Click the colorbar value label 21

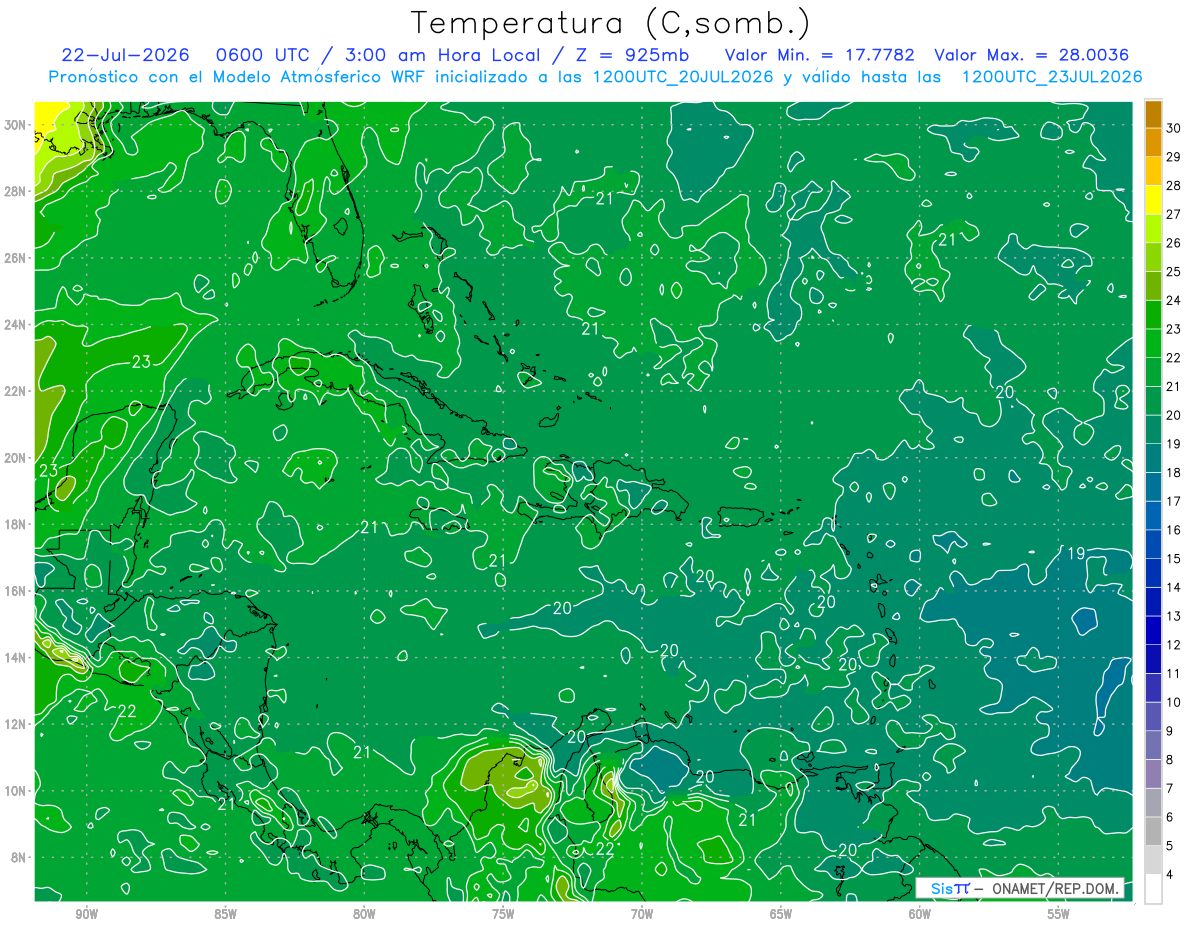[x=1174, y=387]
